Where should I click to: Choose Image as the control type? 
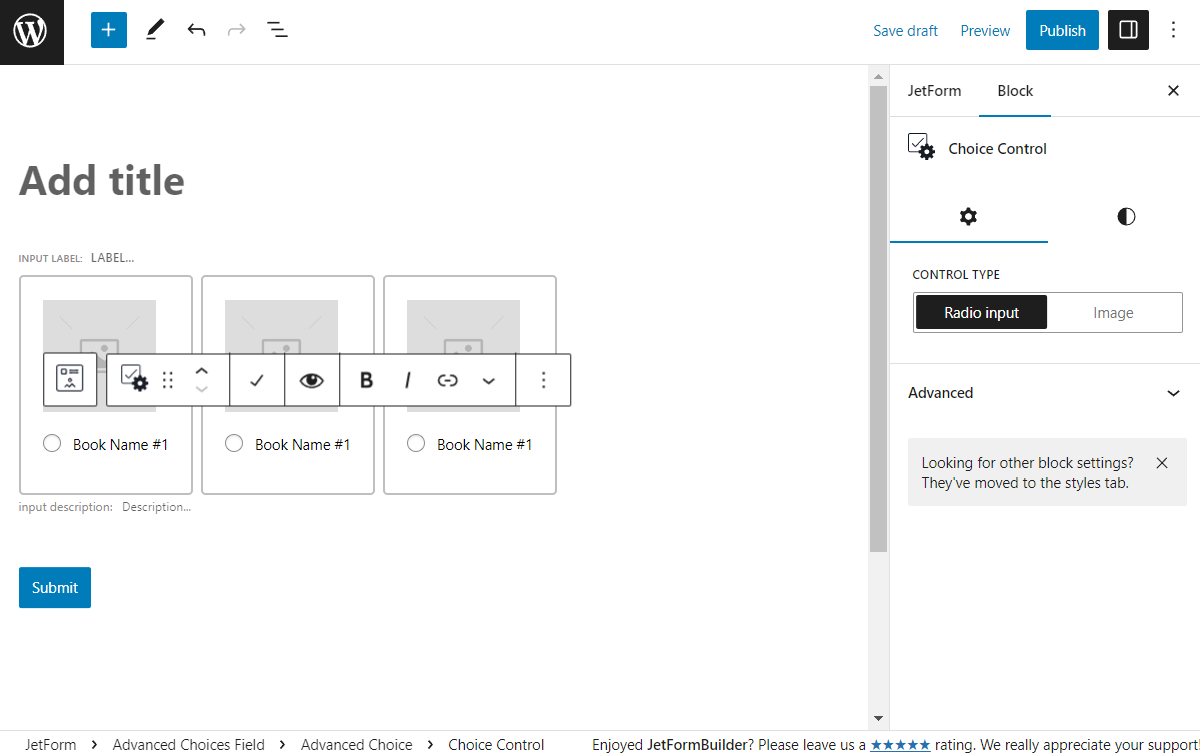pos(1113,313)
